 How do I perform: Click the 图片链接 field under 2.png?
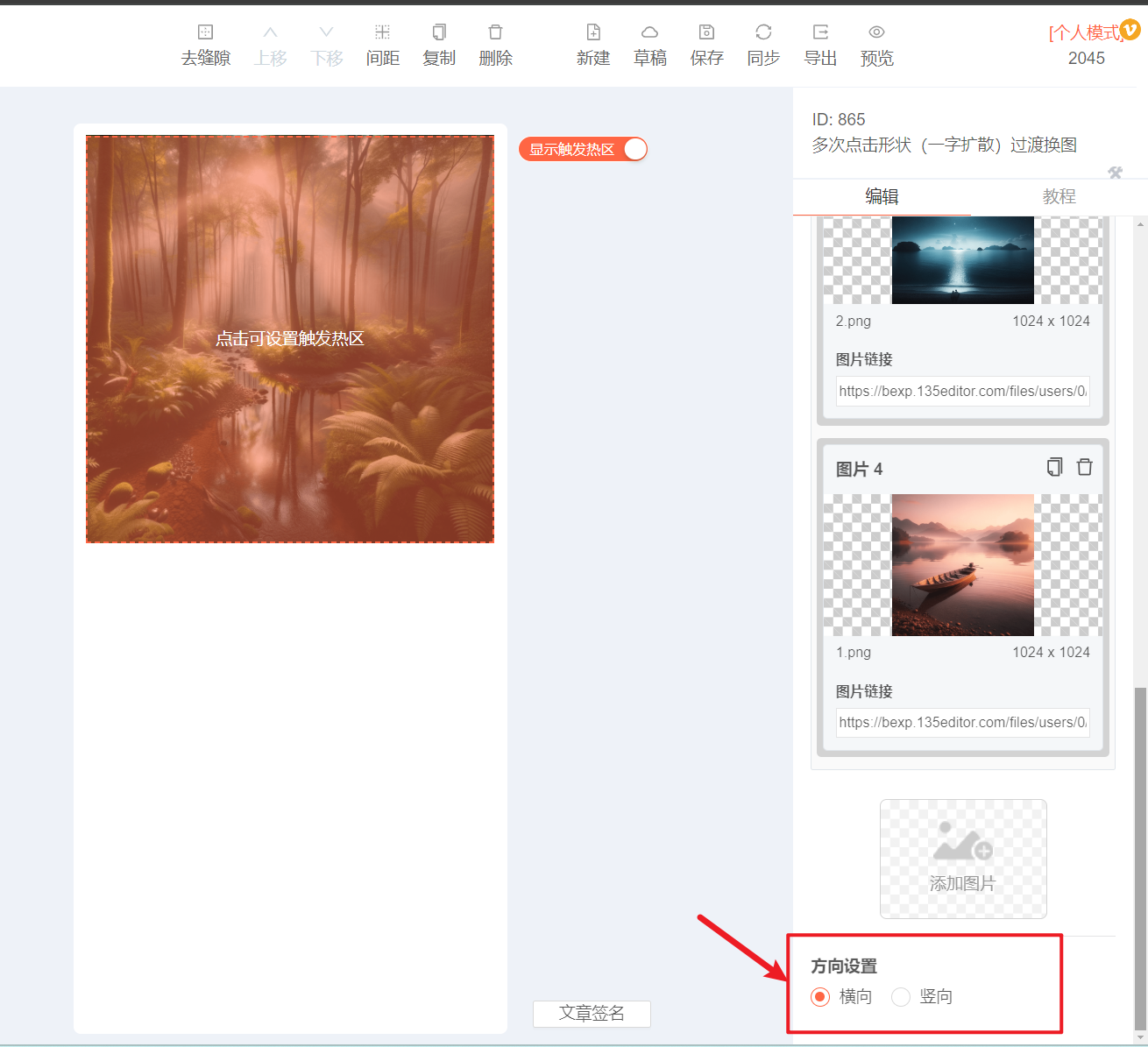[x=962, y=392]
